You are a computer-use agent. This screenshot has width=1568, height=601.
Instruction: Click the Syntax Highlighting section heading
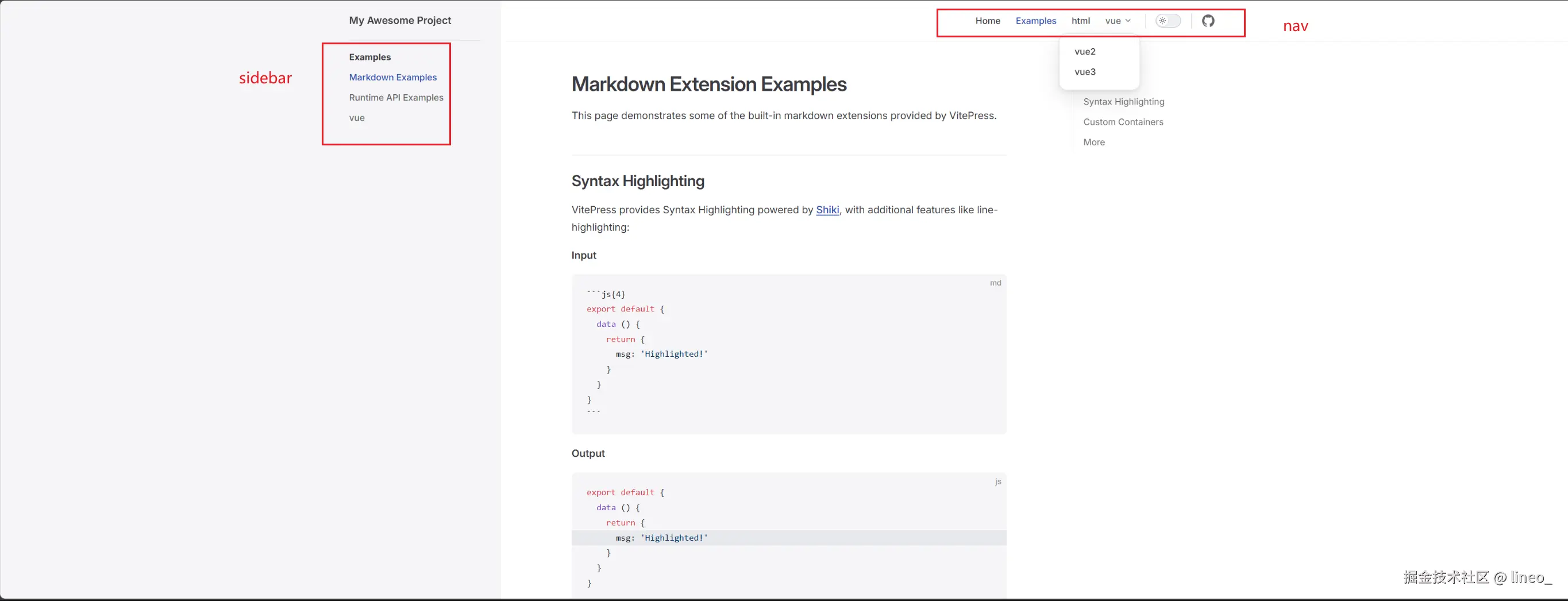pos(637,181)
